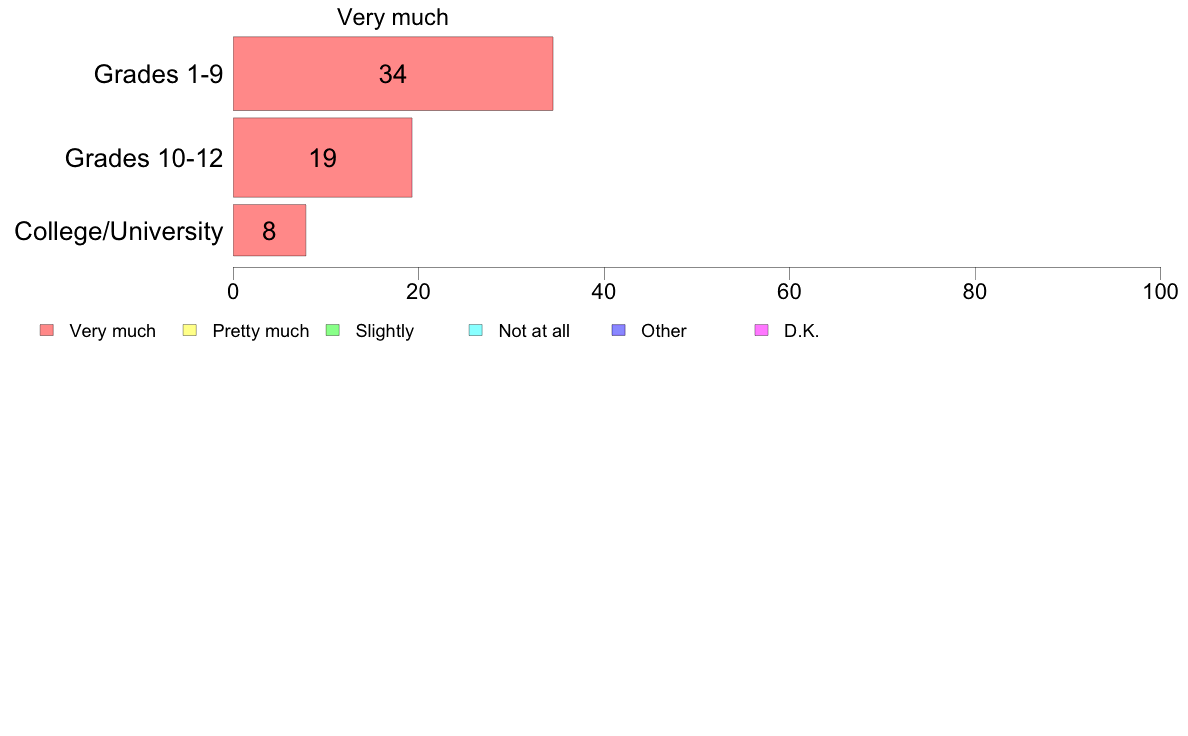This screenshot has width=1188, height=736.
Task: Click the 100 tick on the axis
Action: (1160, 292)
